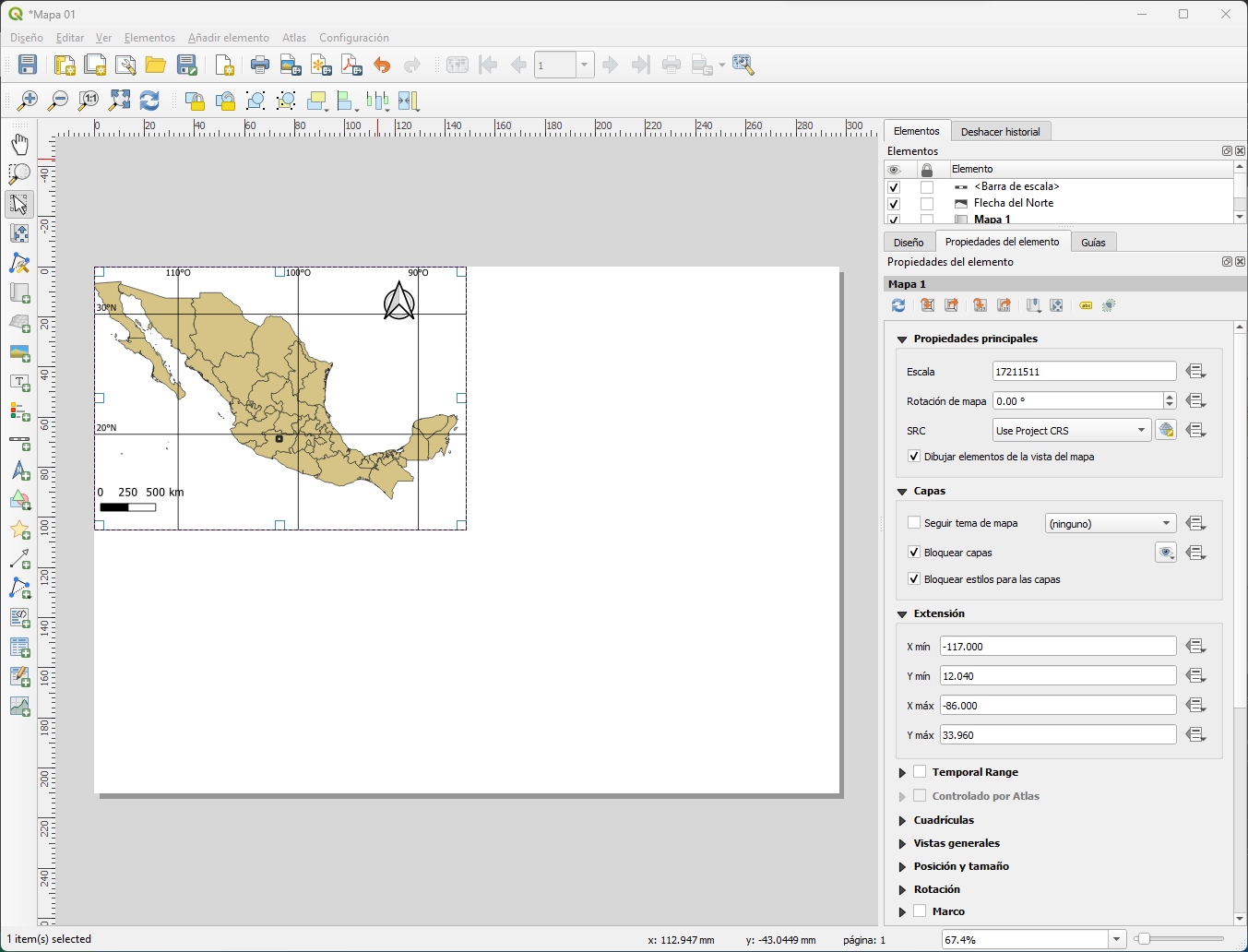Viewport: 1248px width, 952px height.
Task: Choose the Add north arrow tool
Action: pyautogui.click(x=19, y=470)
